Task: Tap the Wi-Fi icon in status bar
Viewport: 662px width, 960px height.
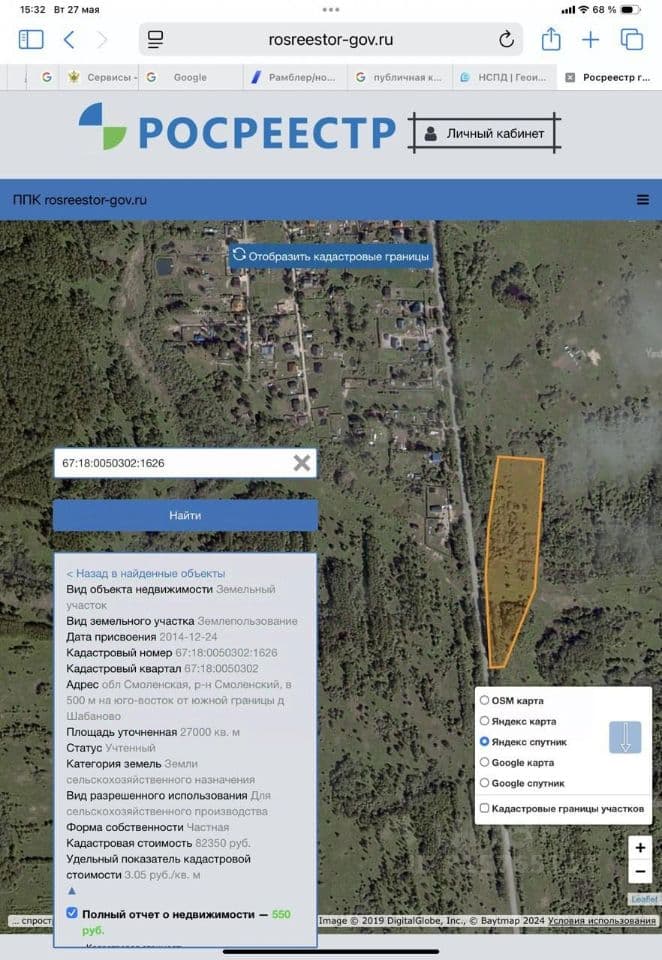Action: click(584, 10)
